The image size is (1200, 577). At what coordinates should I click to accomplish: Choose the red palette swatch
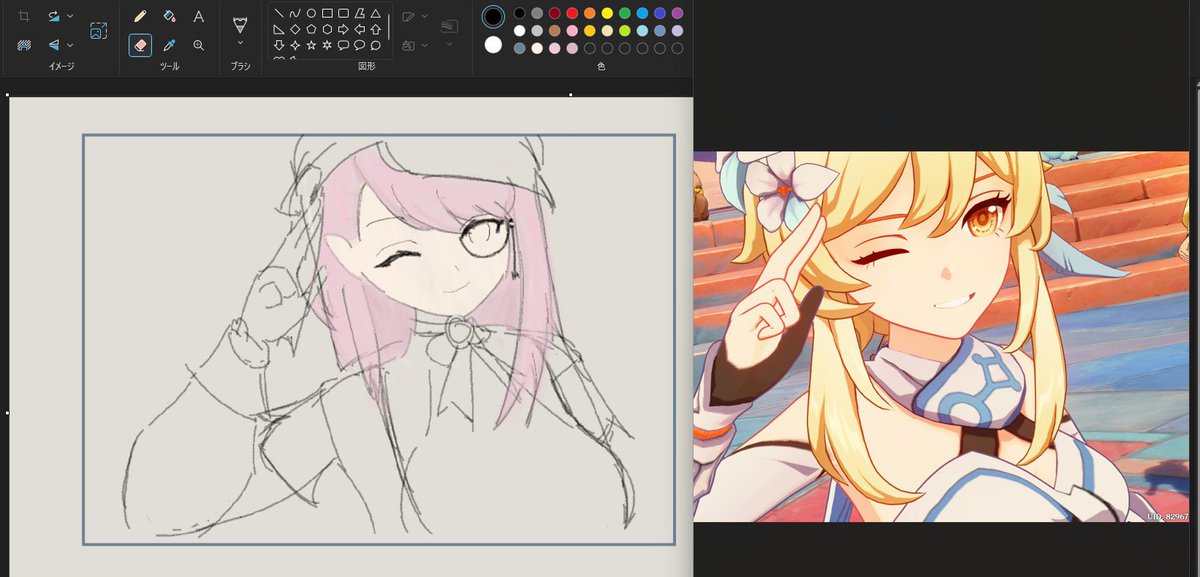(x=572, y=13)
